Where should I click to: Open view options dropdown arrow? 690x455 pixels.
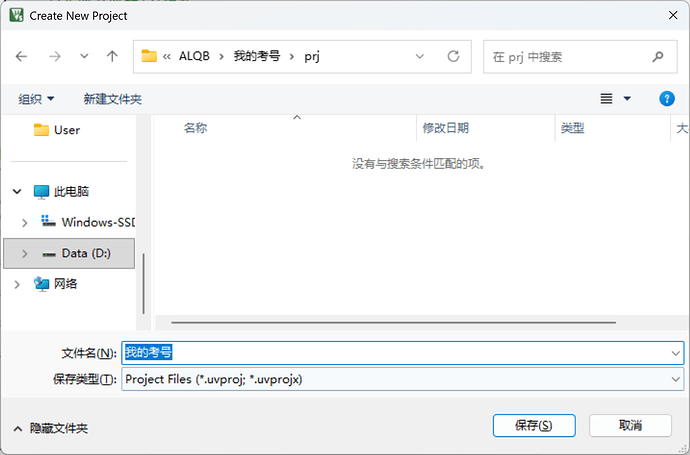(627, 99)
